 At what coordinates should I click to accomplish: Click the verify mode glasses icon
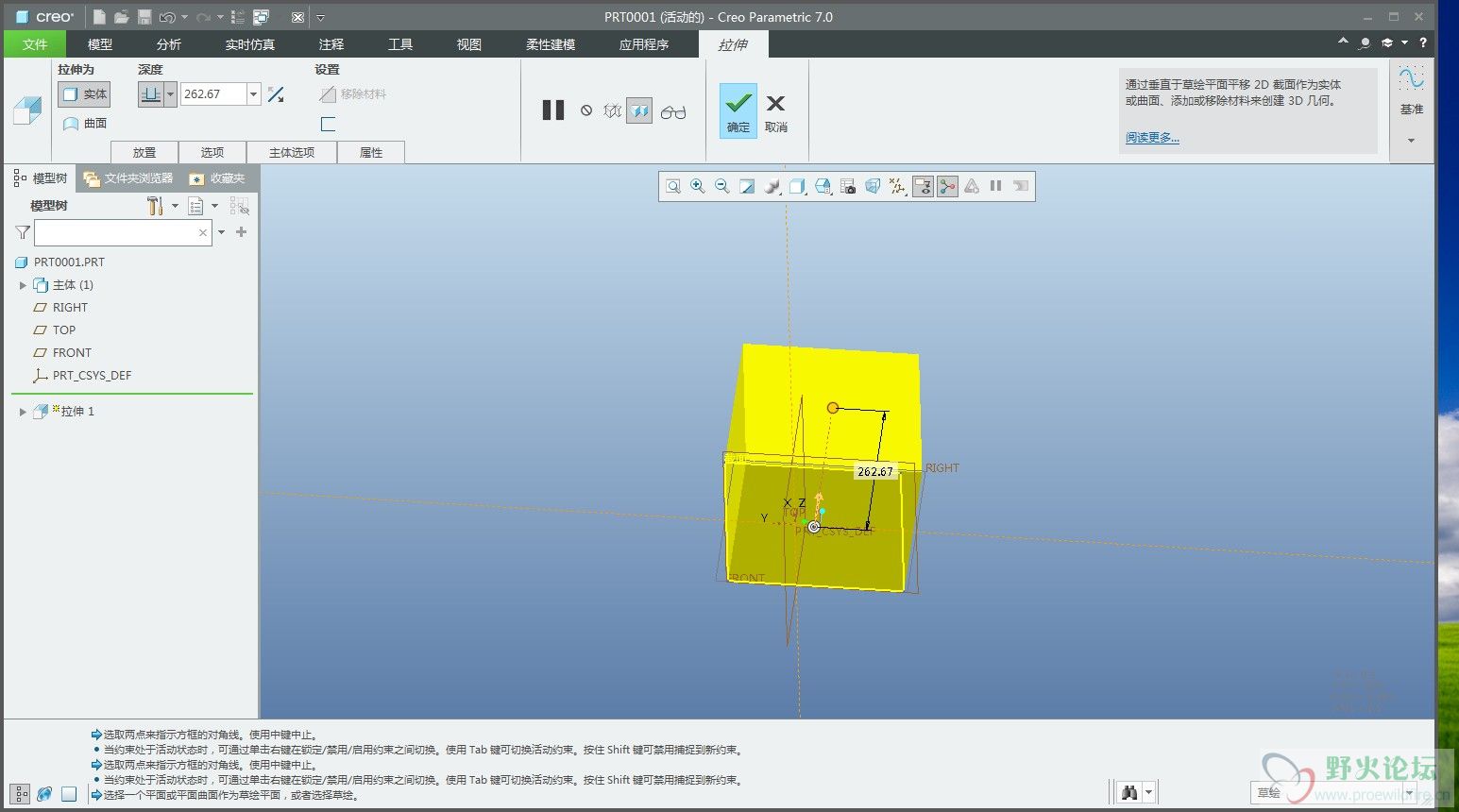pyautogui.click(x=673, y=111)
